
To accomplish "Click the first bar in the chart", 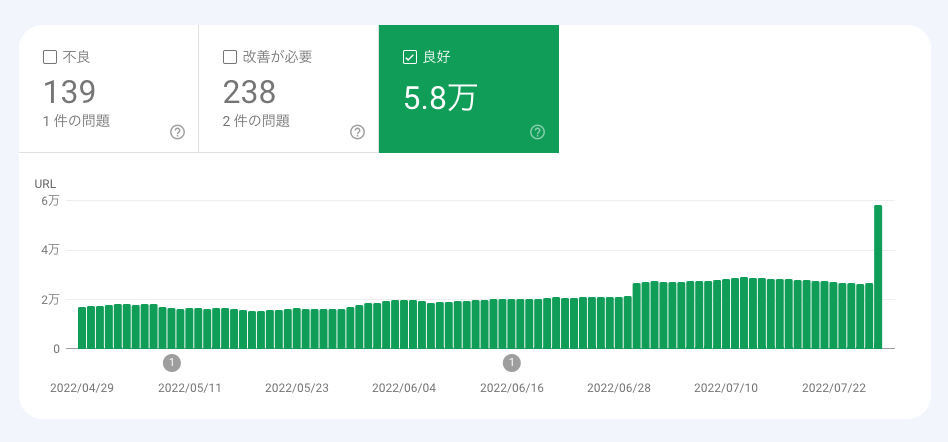I will [82, 328].
